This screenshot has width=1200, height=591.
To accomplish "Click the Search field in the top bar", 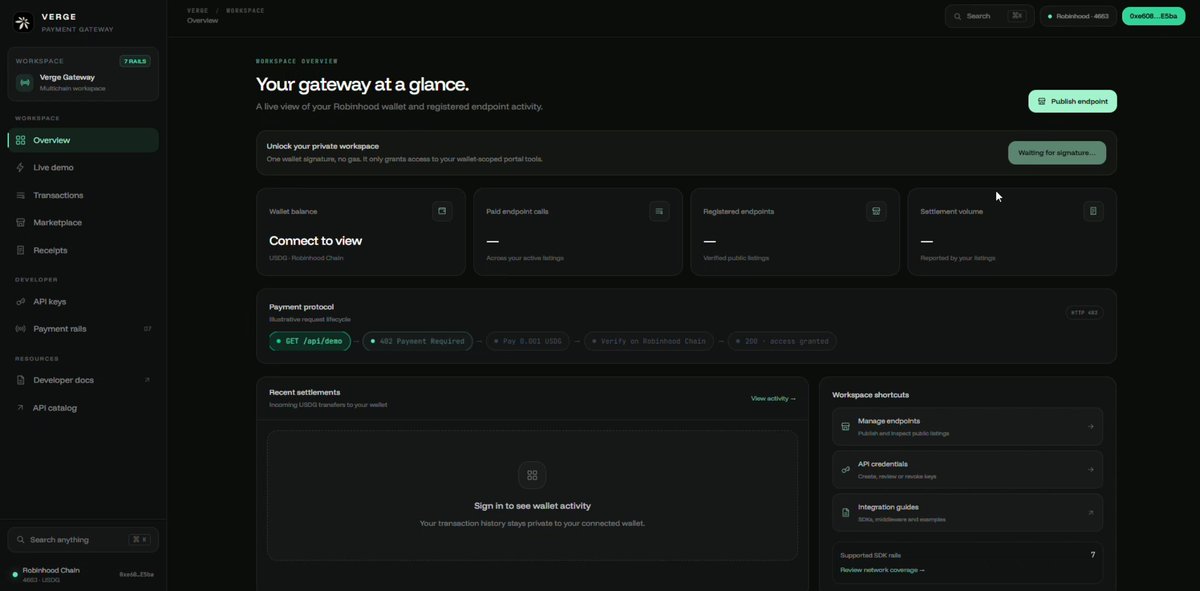I will point(990,16).
